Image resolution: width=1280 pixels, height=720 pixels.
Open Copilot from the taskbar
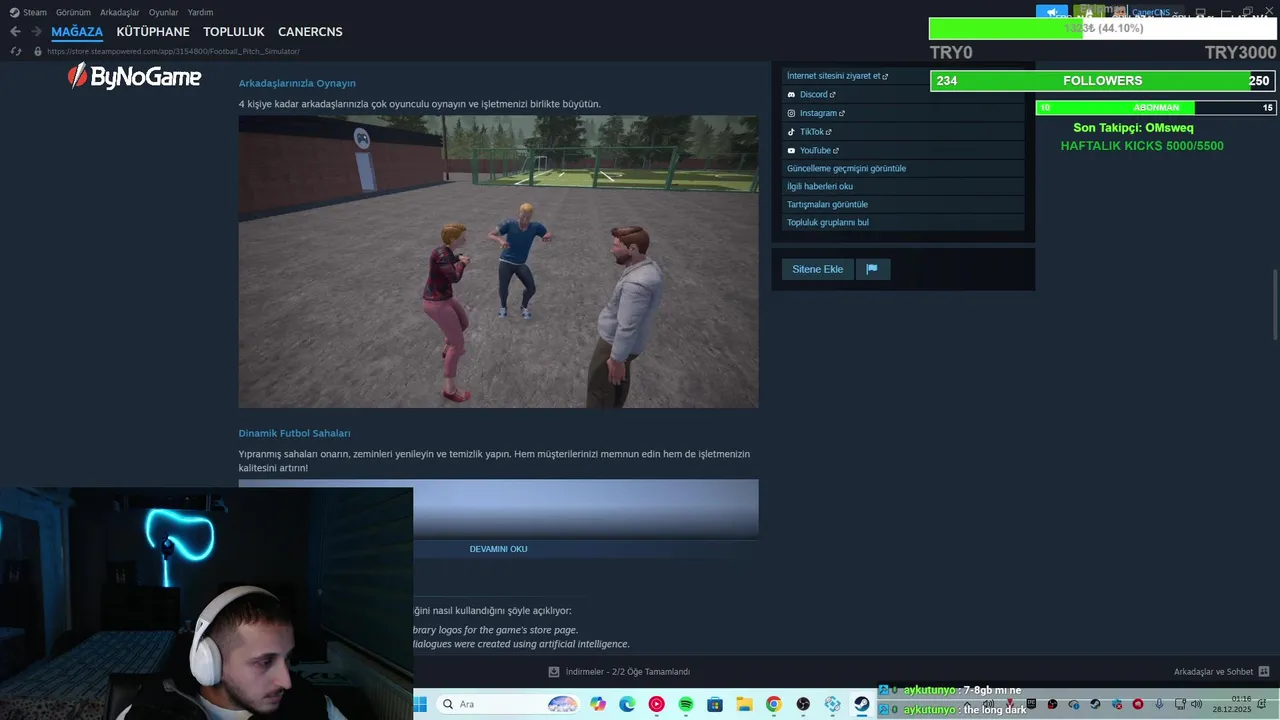(598, 704)
